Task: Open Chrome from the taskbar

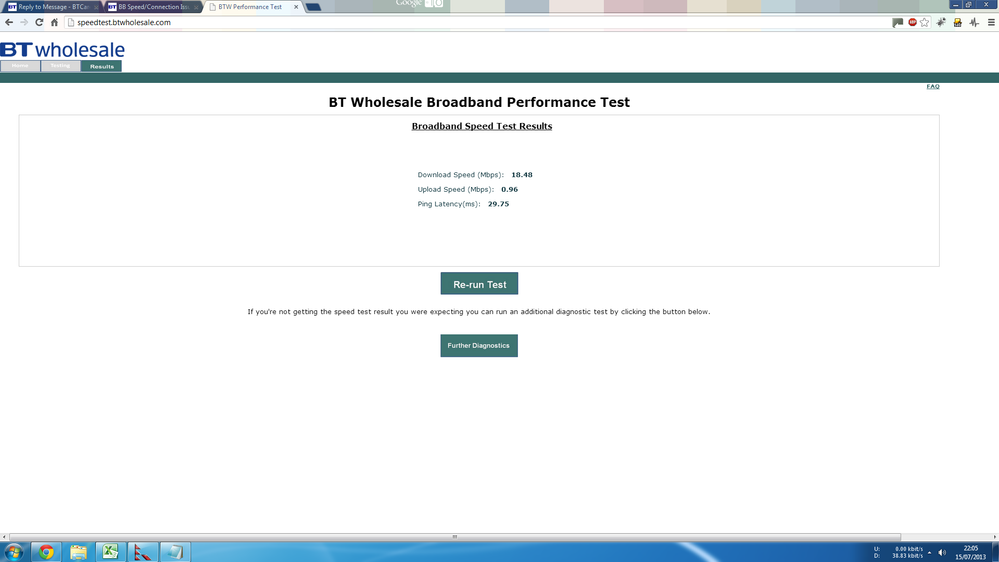Action: (46, 552)
